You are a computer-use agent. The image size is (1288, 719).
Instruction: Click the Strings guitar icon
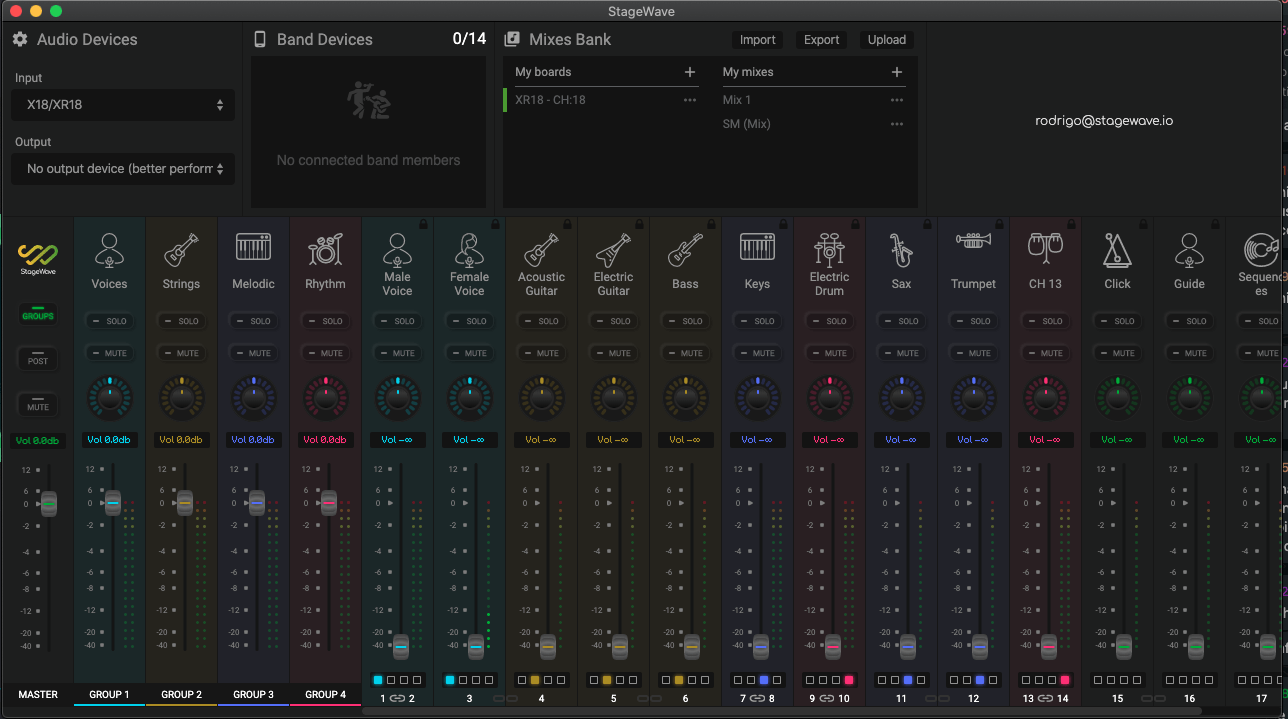click(181, 250)
